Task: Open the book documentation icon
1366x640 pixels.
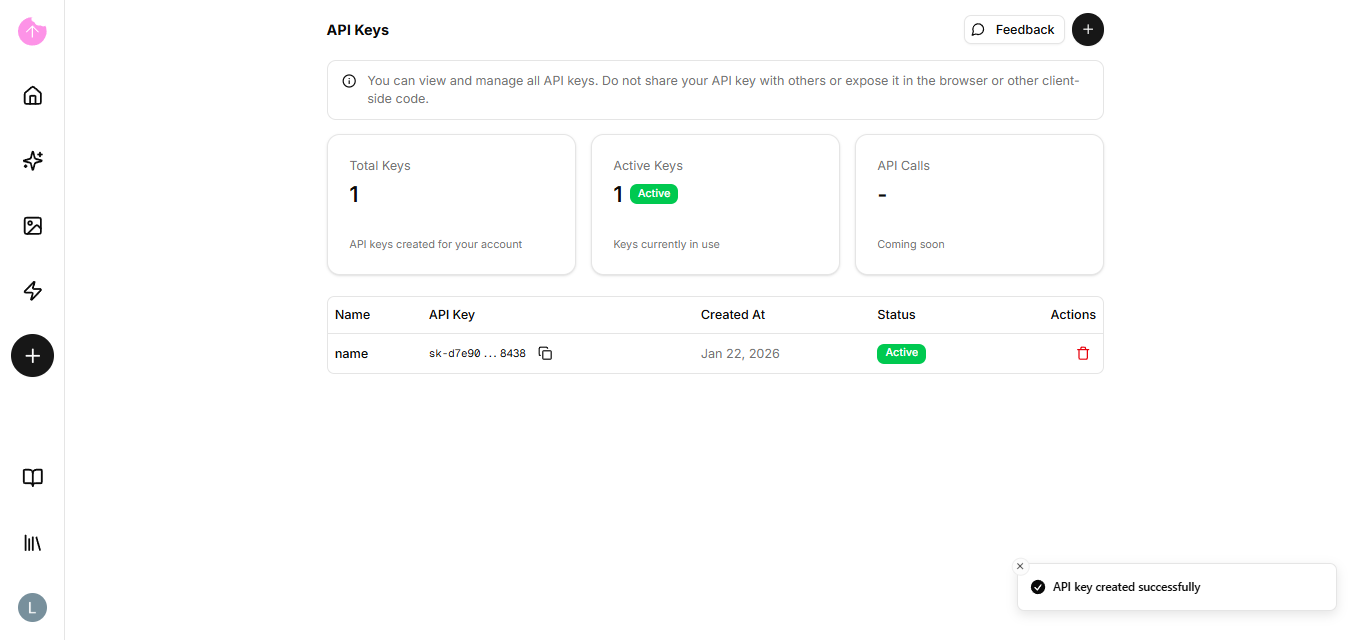Action: (32, 478)
